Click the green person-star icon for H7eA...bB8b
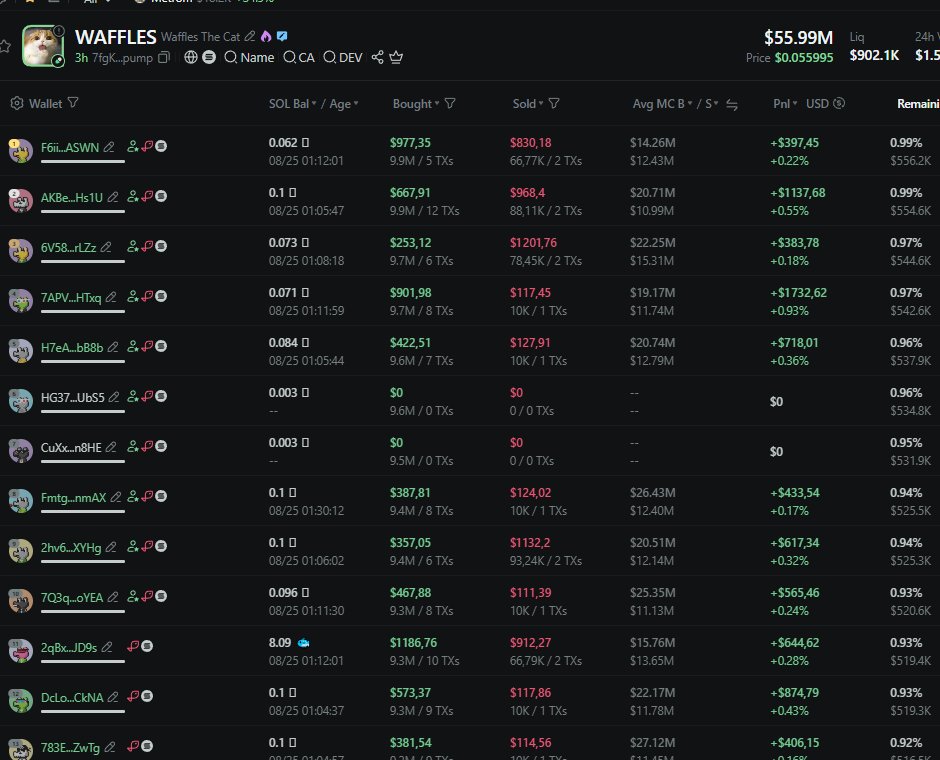The image size is (940, 760). pyautogui.click(x=132, y=346)
